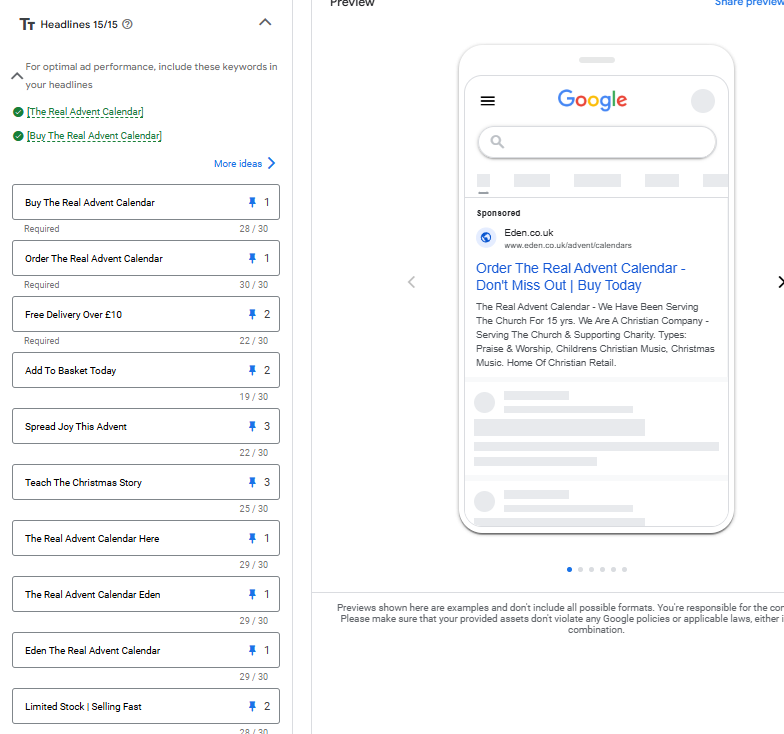784x734 pixels.
Task: Click the [The Real Advent Calendar] keyword
Action: [x=85, y=112]
